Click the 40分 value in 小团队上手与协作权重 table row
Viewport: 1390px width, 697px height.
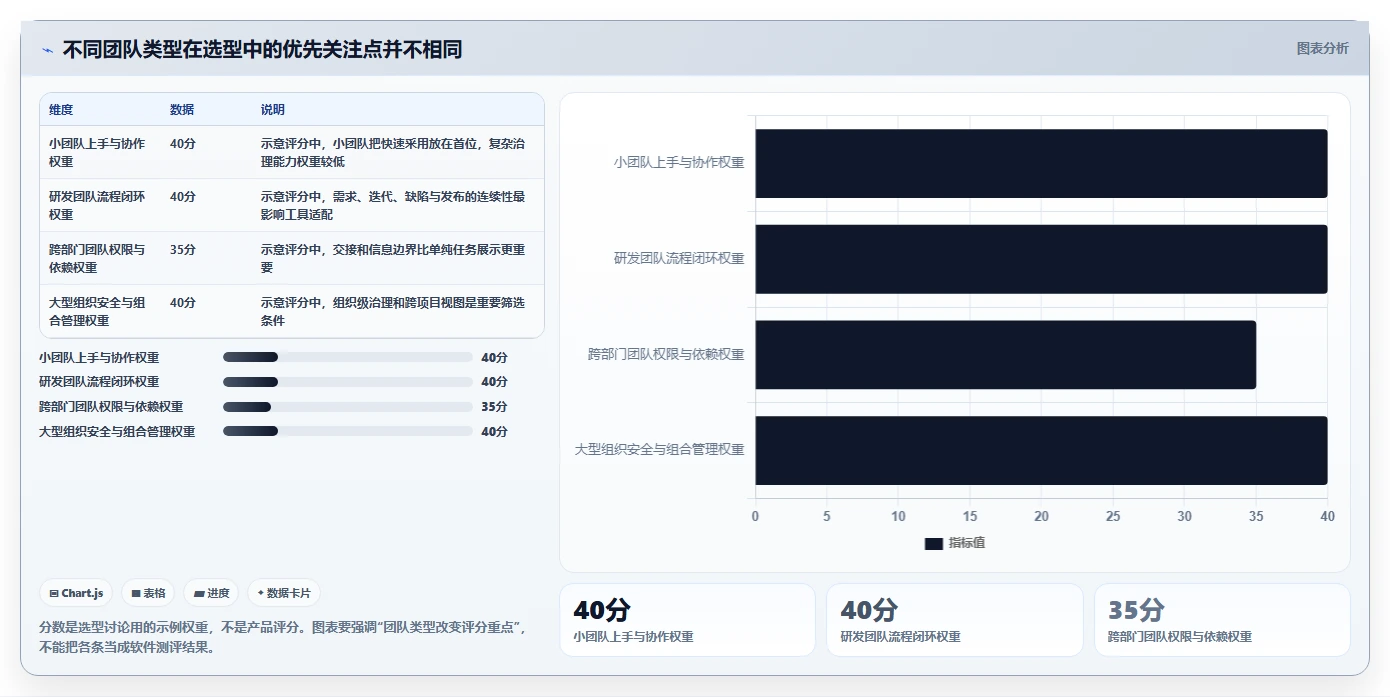coord(183,143)
